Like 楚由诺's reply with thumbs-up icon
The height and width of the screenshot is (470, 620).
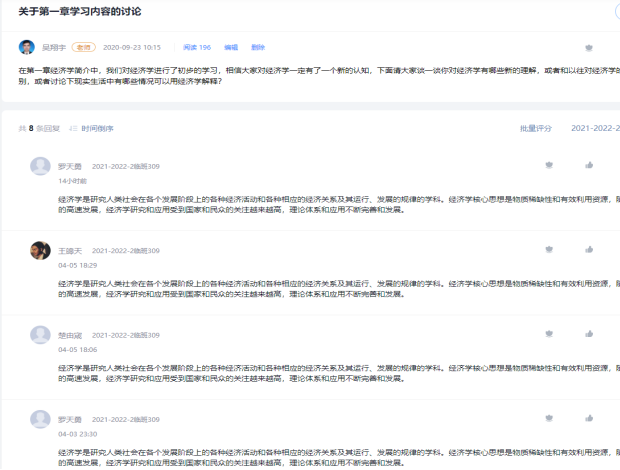coord(589,333)
